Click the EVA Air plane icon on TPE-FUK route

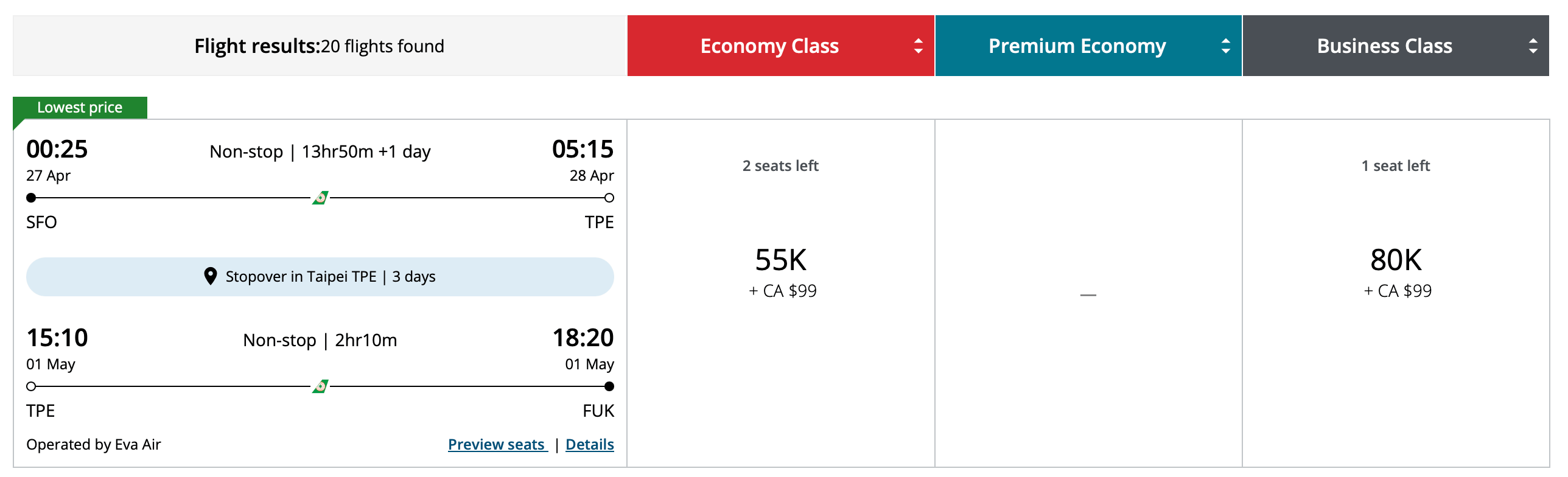coord(321,386)
